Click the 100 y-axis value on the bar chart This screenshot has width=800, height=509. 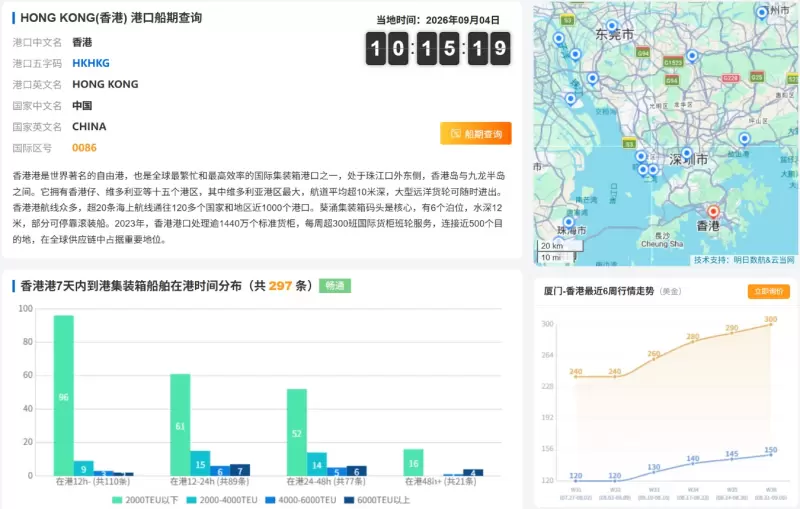(x=26, y=309)
